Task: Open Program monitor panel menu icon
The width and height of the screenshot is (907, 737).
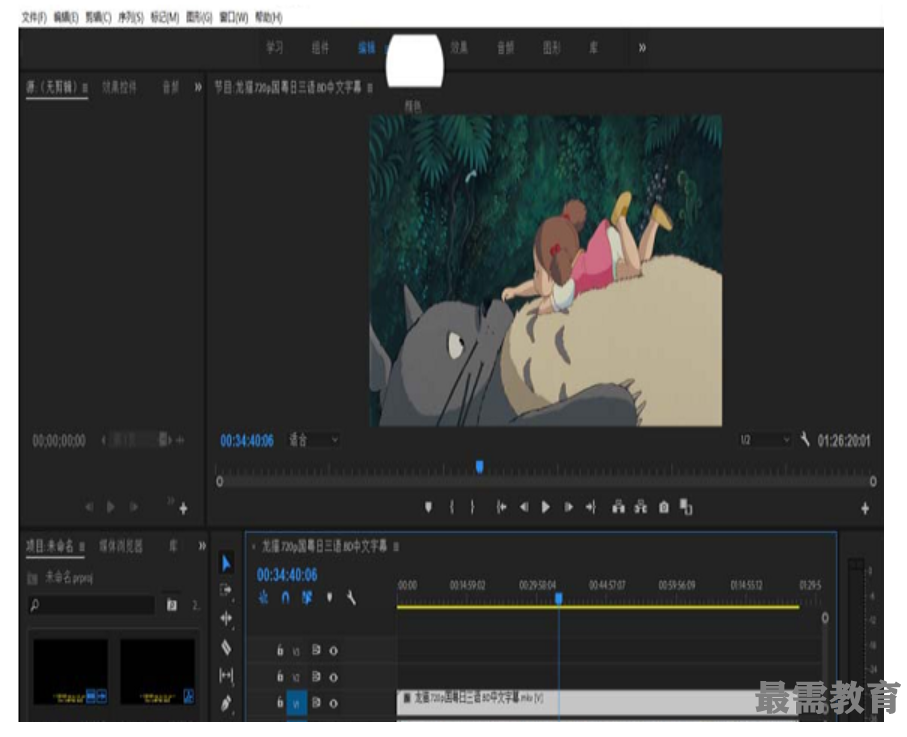Action: tap(370, 89)
